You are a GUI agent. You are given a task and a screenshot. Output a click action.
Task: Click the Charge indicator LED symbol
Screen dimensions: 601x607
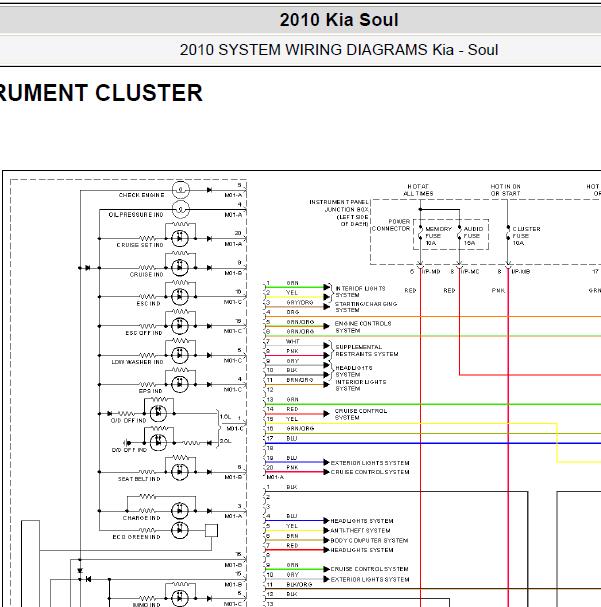(180, 511)
